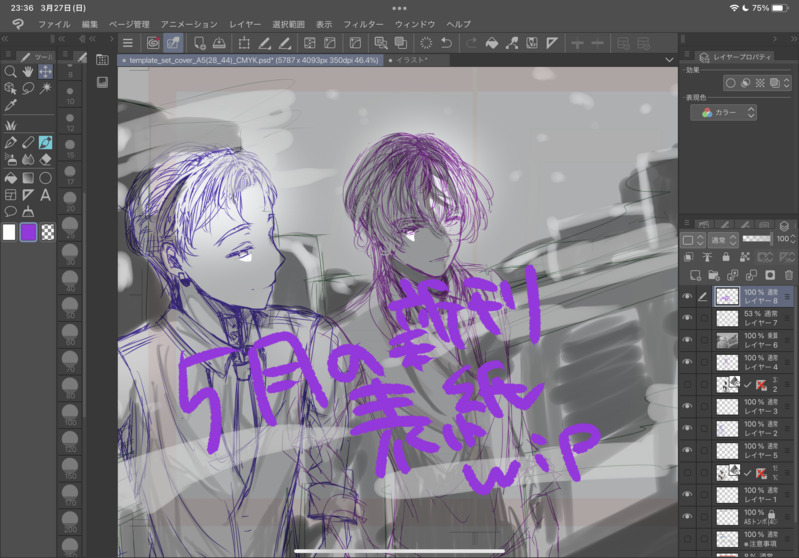
Task: Click the Undo arrow in command bar
Action: (446, 43)
